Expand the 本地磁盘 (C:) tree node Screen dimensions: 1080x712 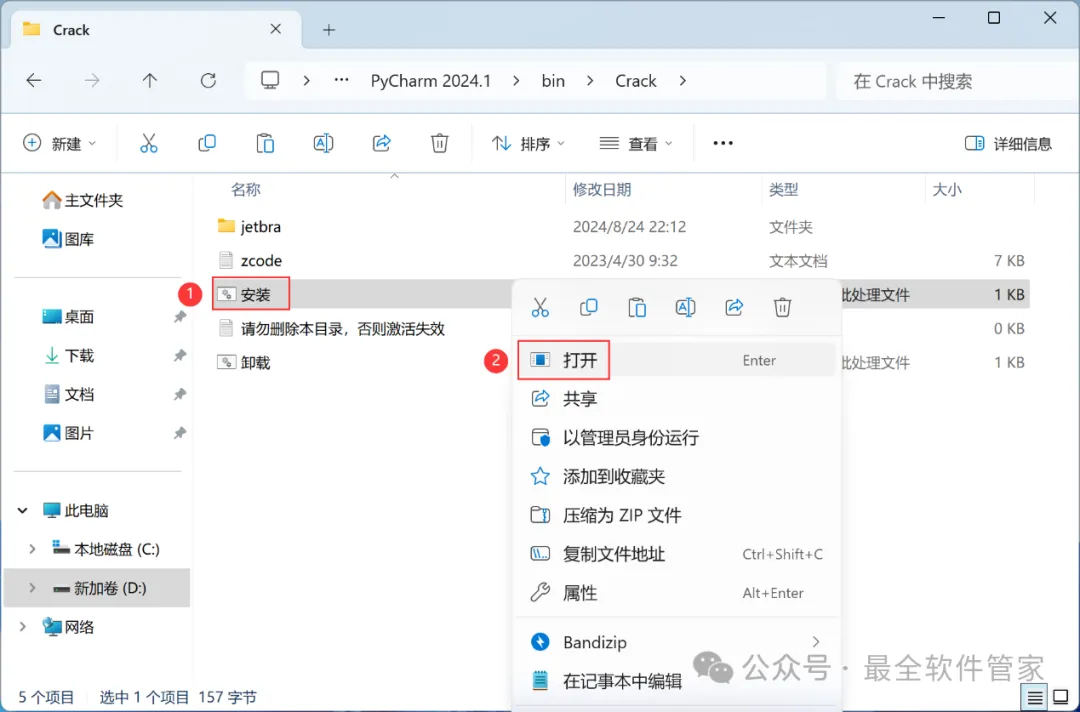32,549
